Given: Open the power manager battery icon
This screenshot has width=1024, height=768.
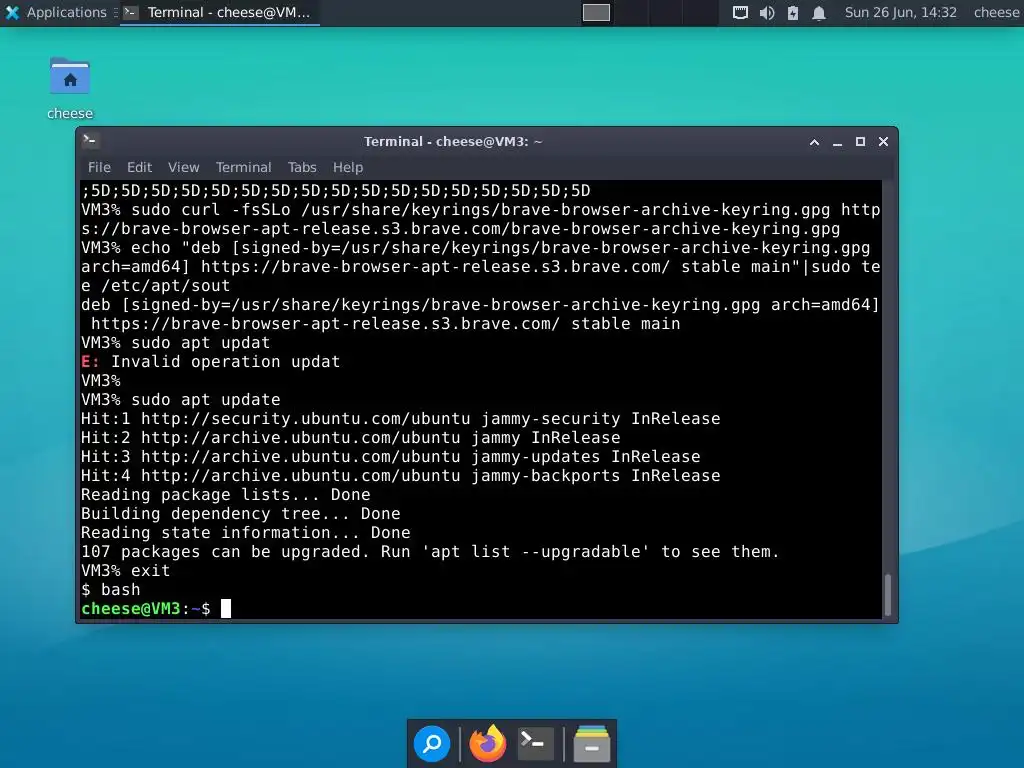Looking at the screenshot, I should click(x=793, y=12).
